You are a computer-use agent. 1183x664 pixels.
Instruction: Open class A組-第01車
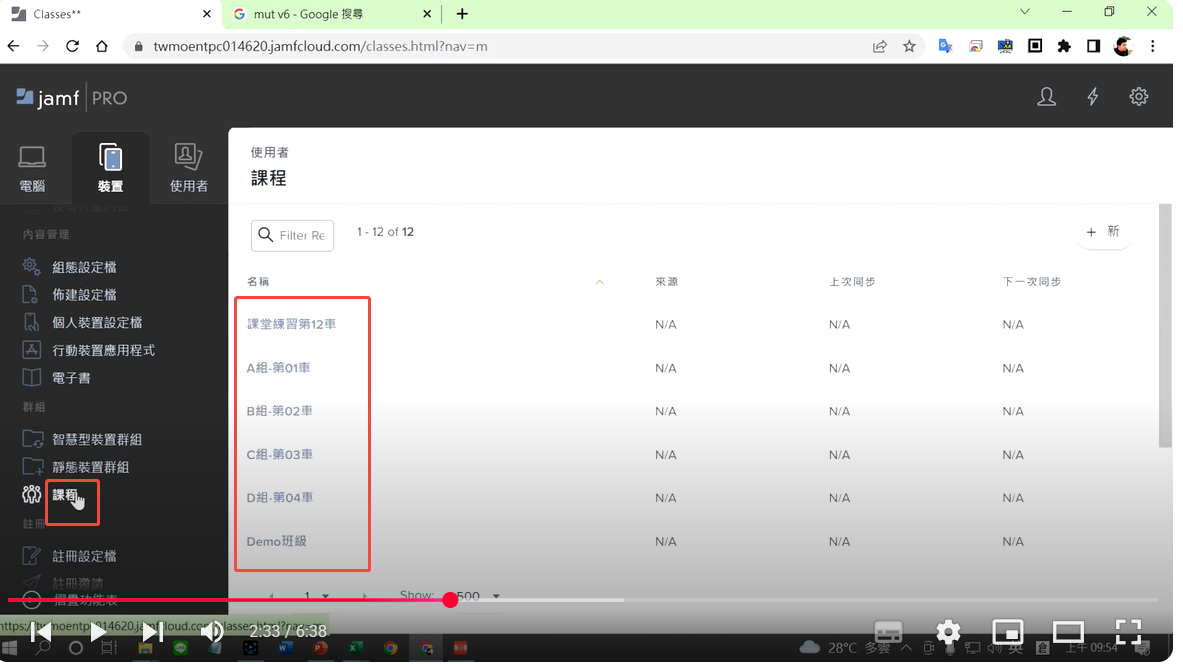click(x=278, y=368)
